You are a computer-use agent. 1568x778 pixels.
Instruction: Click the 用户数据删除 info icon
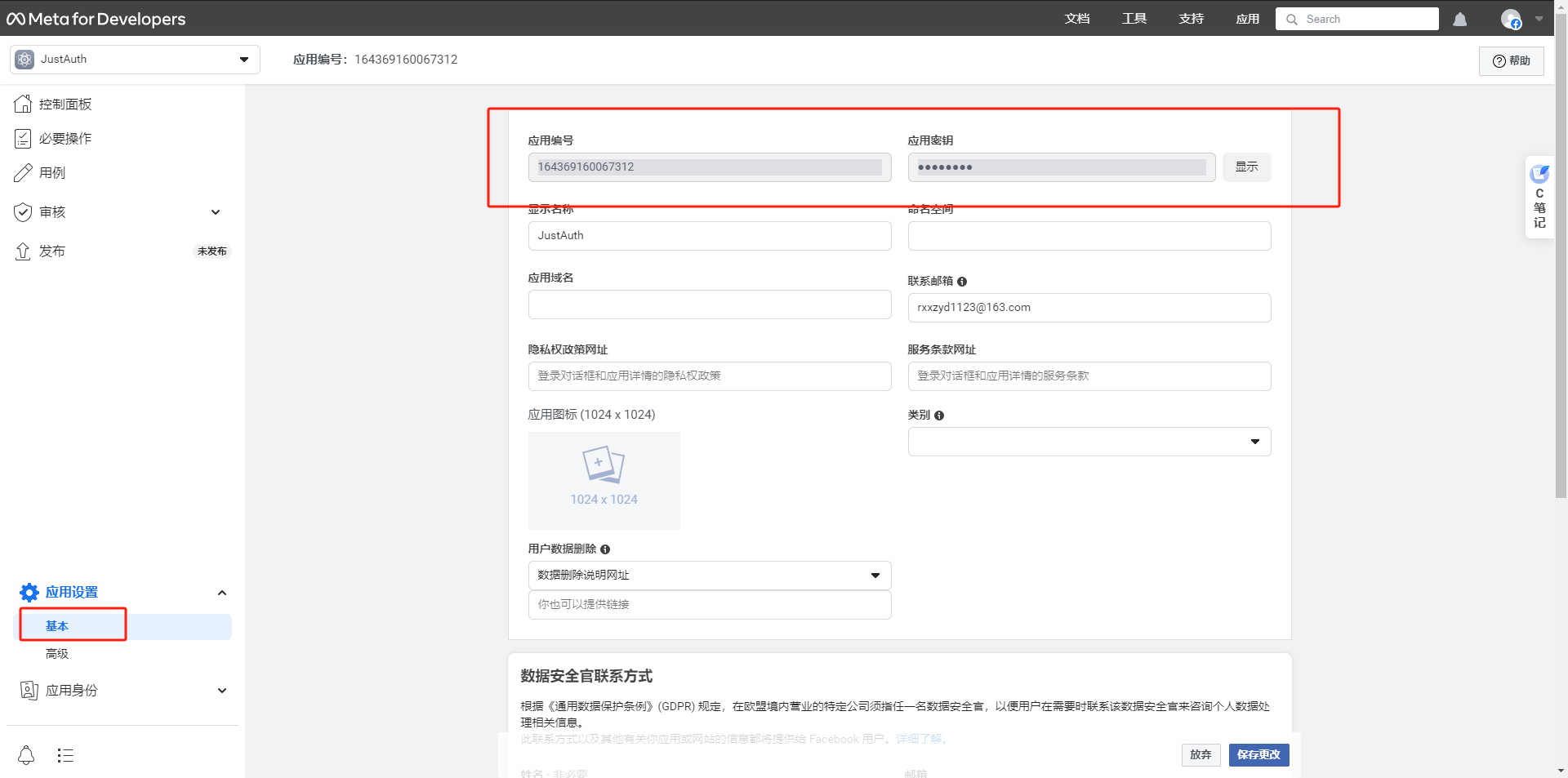coord(605,549)
